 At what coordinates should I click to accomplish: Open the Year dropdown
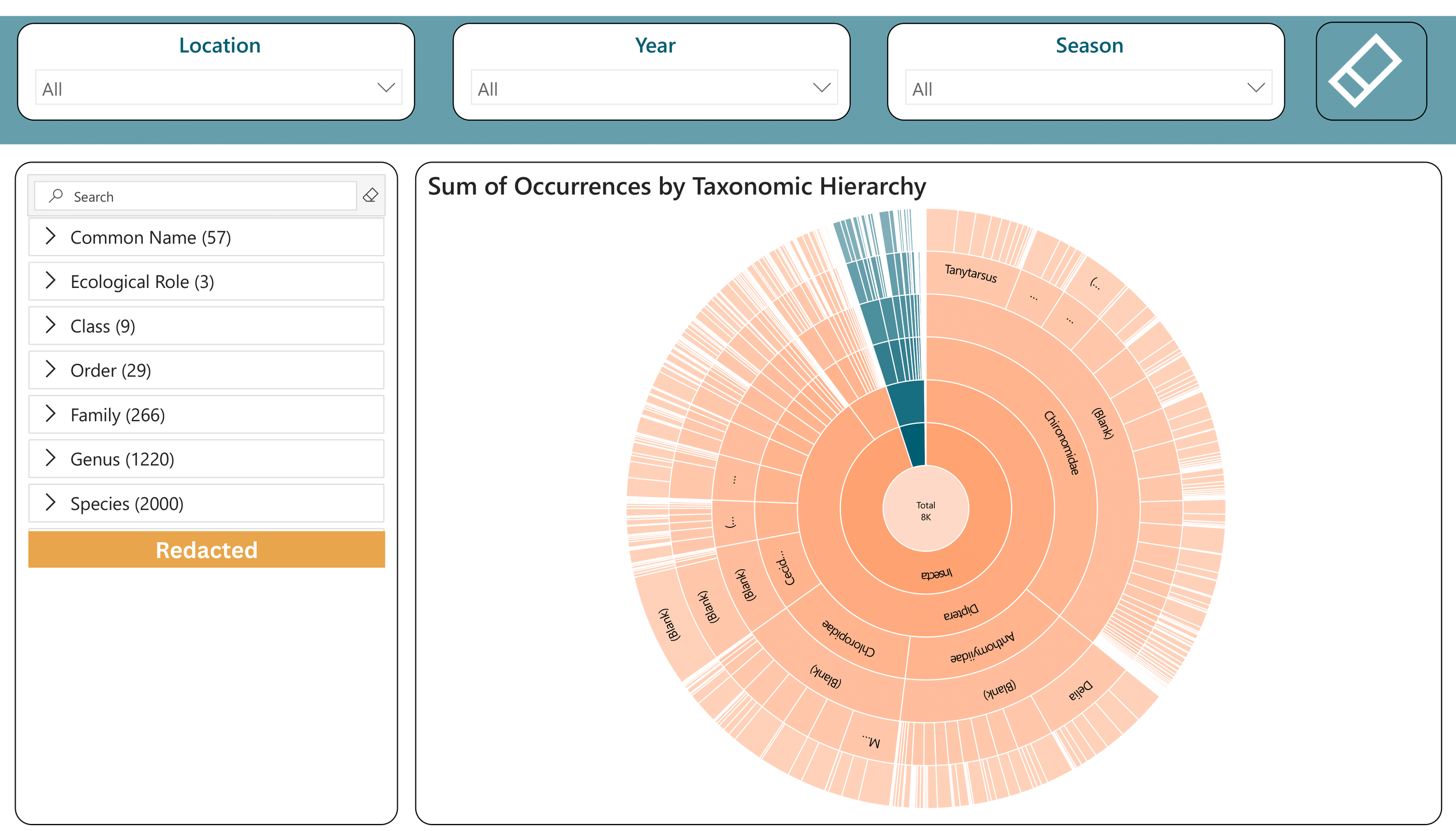point(653,88)
